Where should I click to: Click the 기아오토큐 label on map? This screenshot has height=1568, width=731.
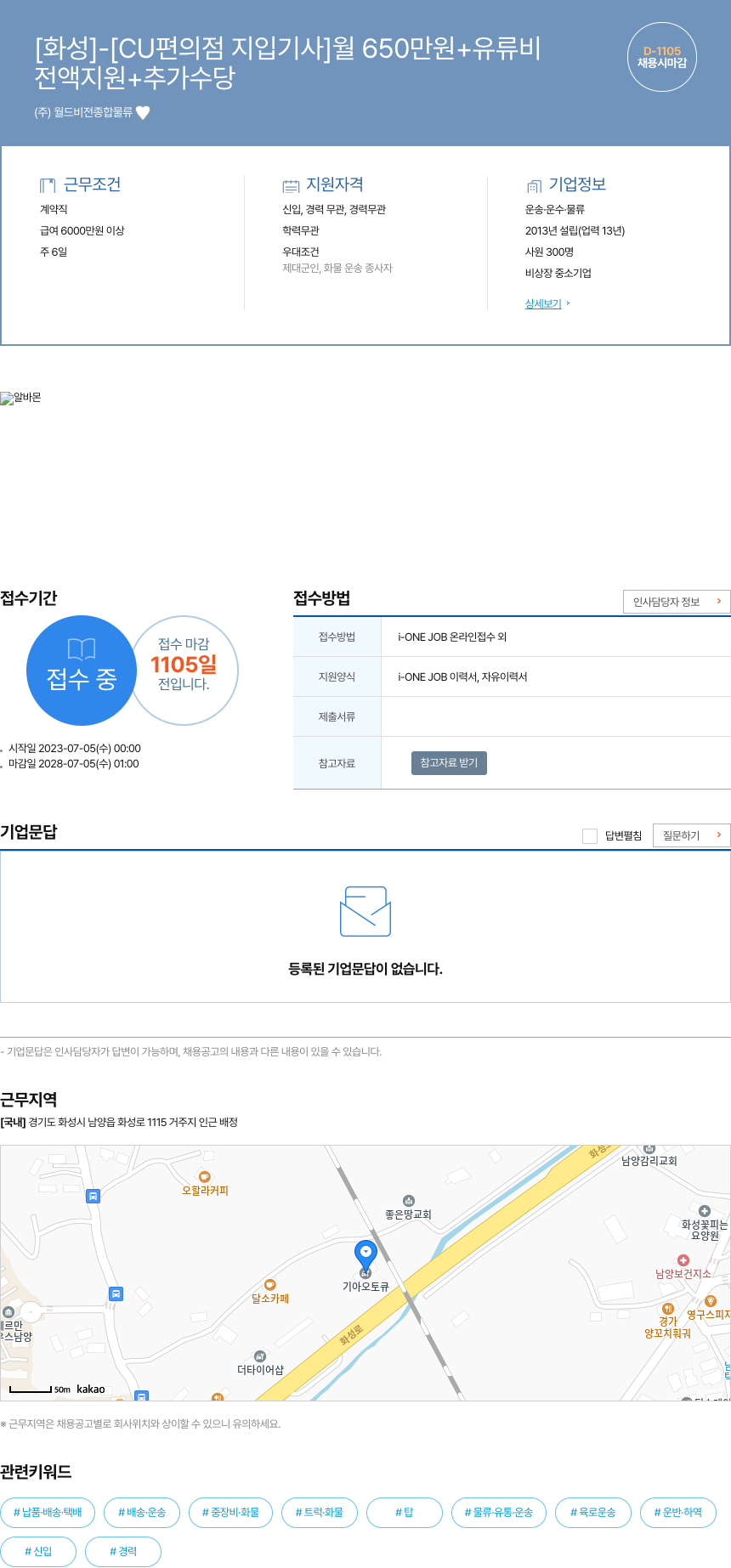pos(365,1287)
